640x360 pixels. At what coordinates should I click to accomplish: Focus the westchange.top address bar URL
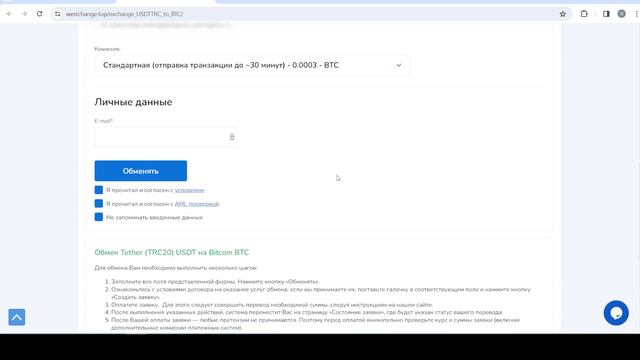click(x=124, y=14)
